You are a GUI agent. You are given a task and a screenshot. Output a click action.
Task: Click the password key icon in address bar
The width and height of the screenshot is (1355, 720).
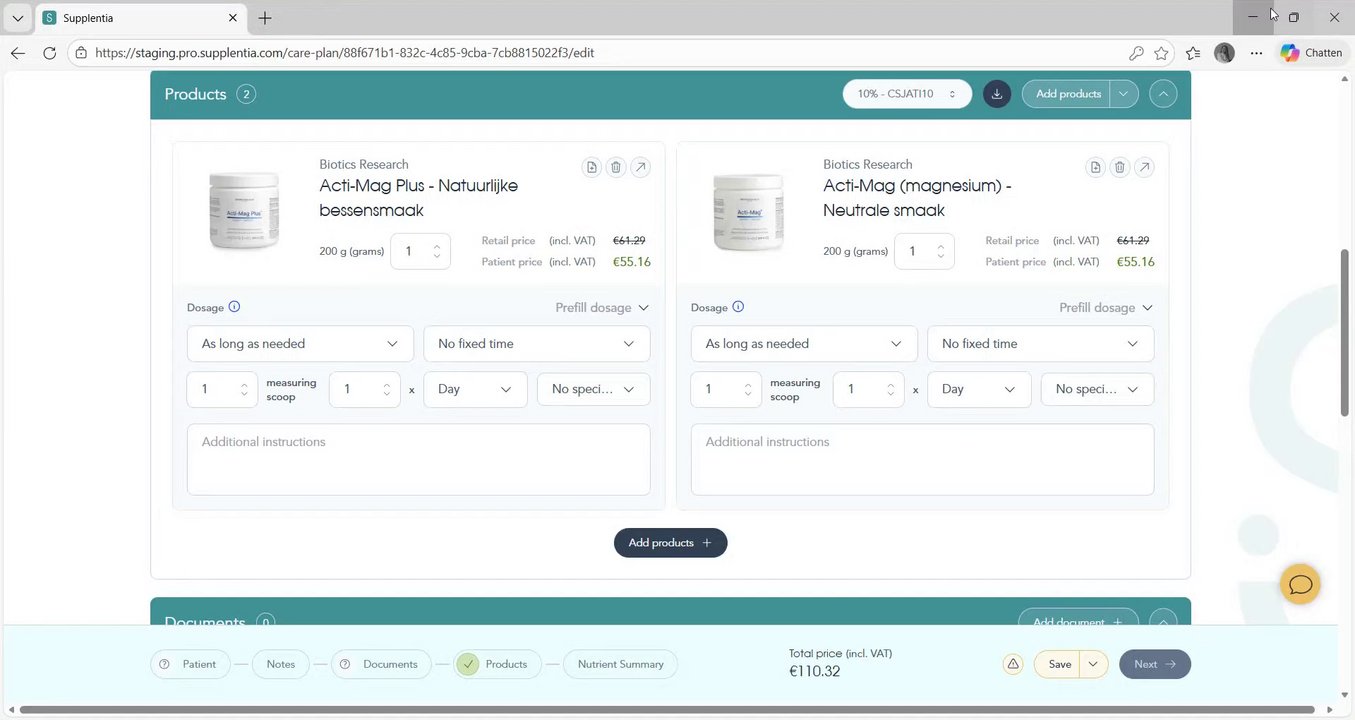click(1136, 53)
